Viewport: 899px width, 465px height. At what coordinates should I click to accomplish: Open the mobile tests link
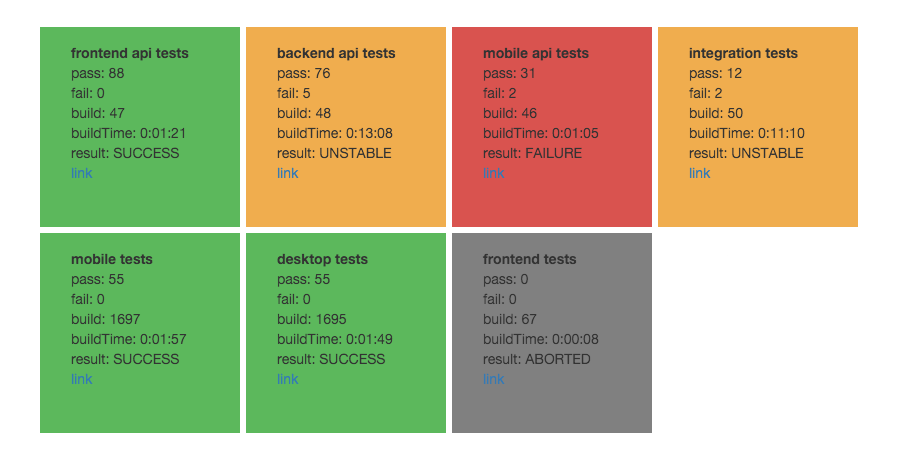coord(81,379)
